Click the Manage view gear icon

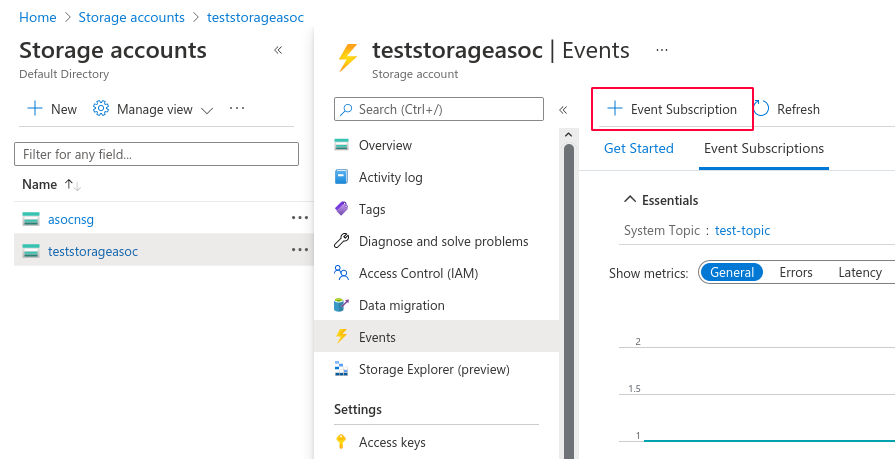[101, 108]
